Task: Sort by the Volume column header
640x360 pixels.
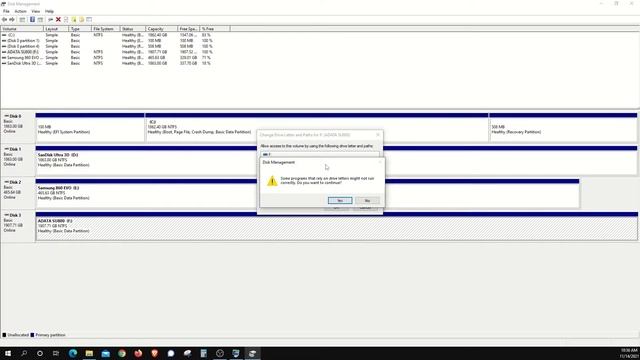Action: 22,29
